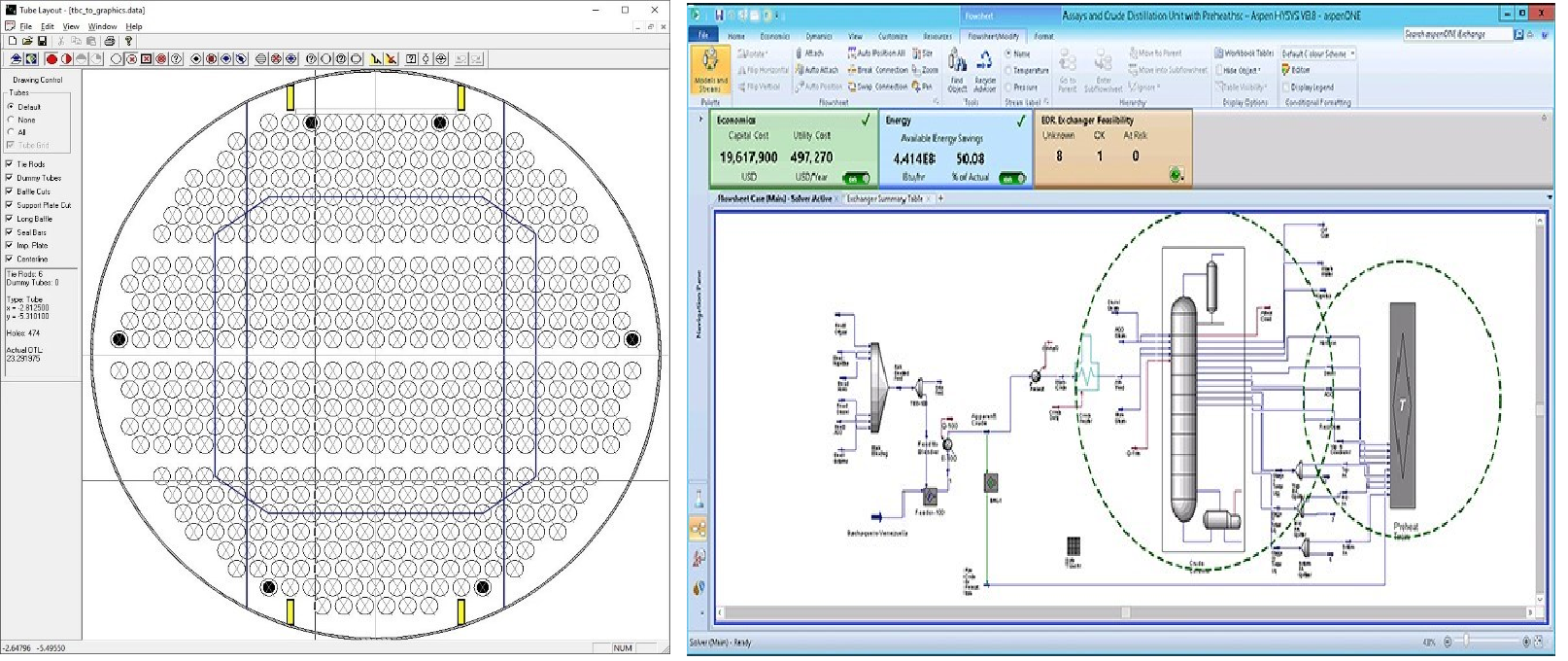Select the red X square tool

click(147, 59)
